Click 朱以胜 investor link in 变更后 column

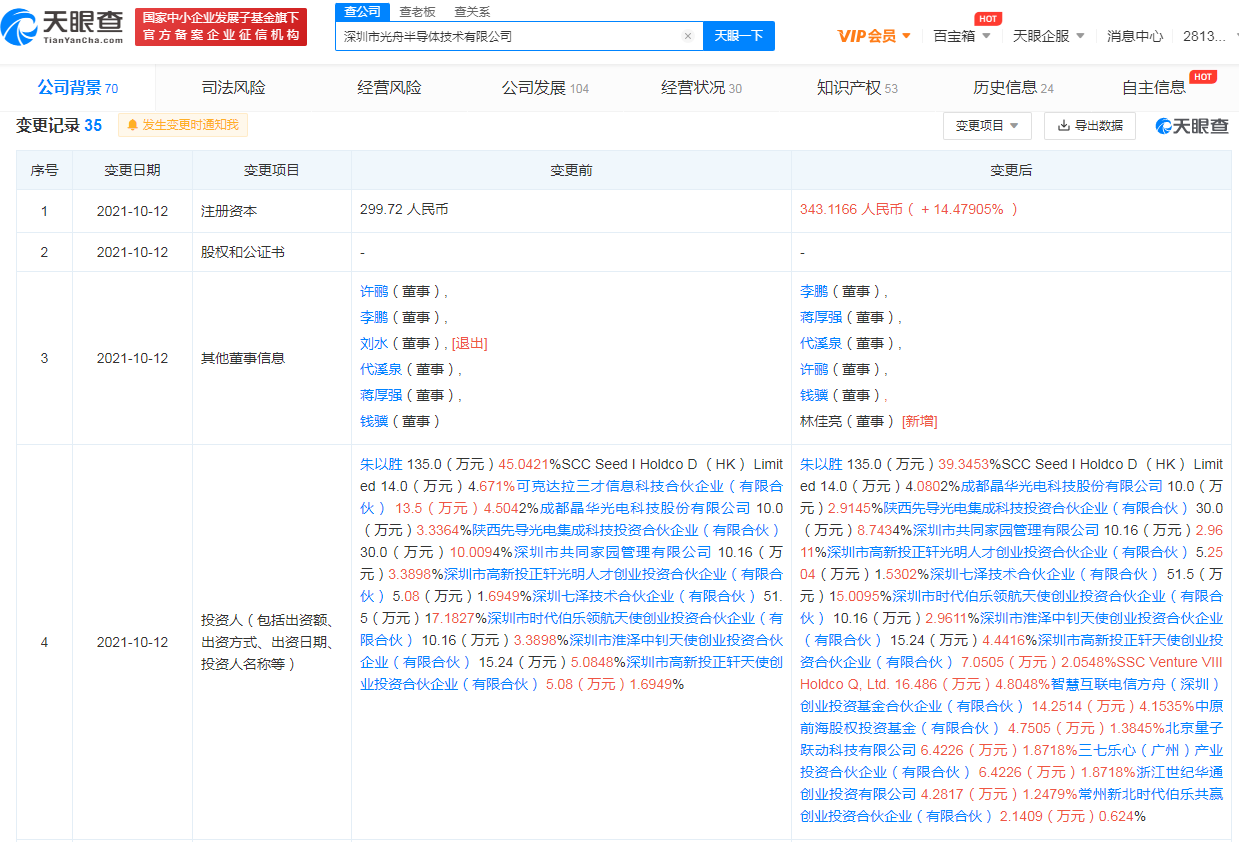[x=821, y=464]
